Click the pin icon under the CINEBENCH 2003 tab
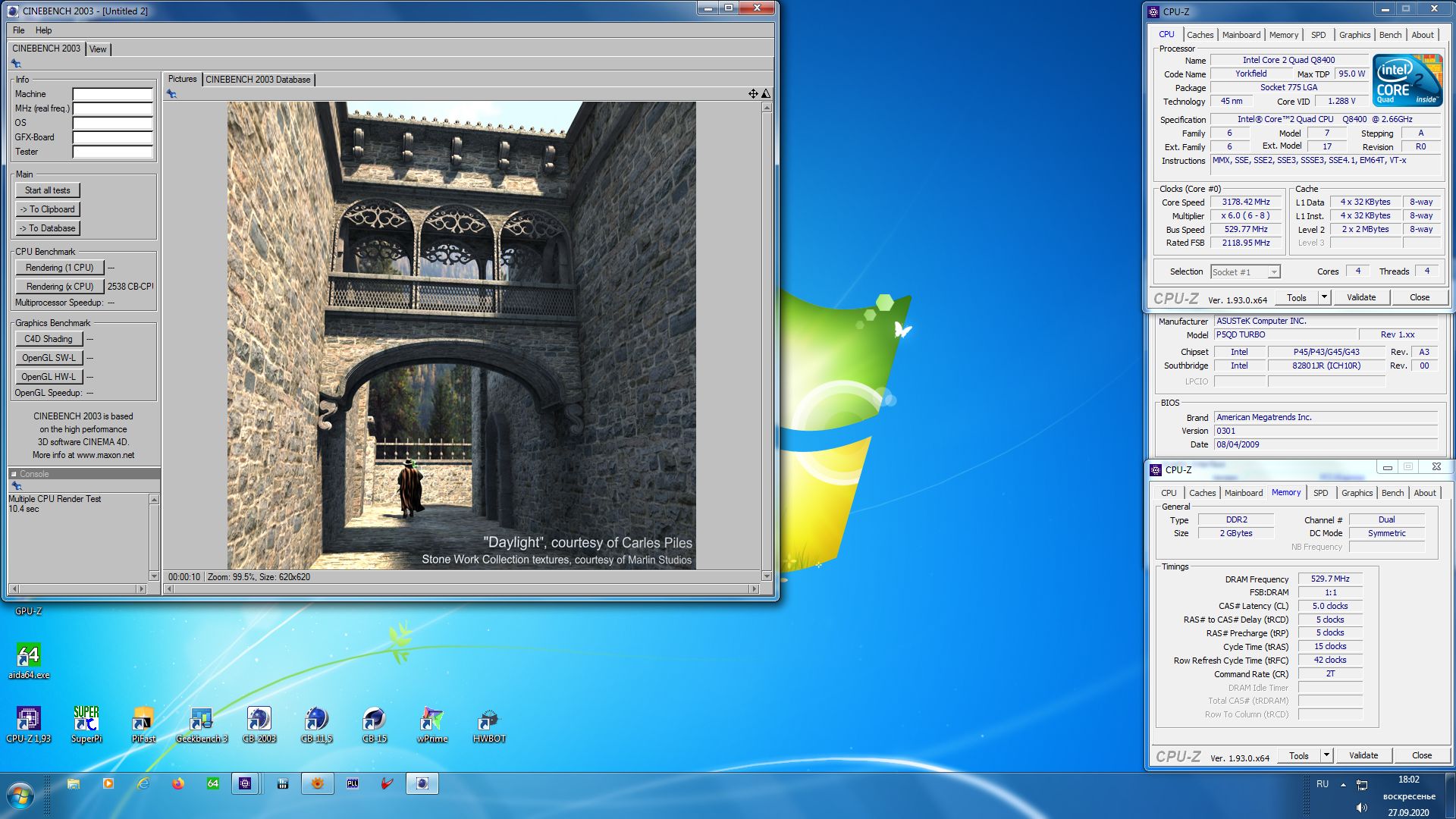Image resolution: width=1456 pixels, height=819 pixels. coord(16,64)
